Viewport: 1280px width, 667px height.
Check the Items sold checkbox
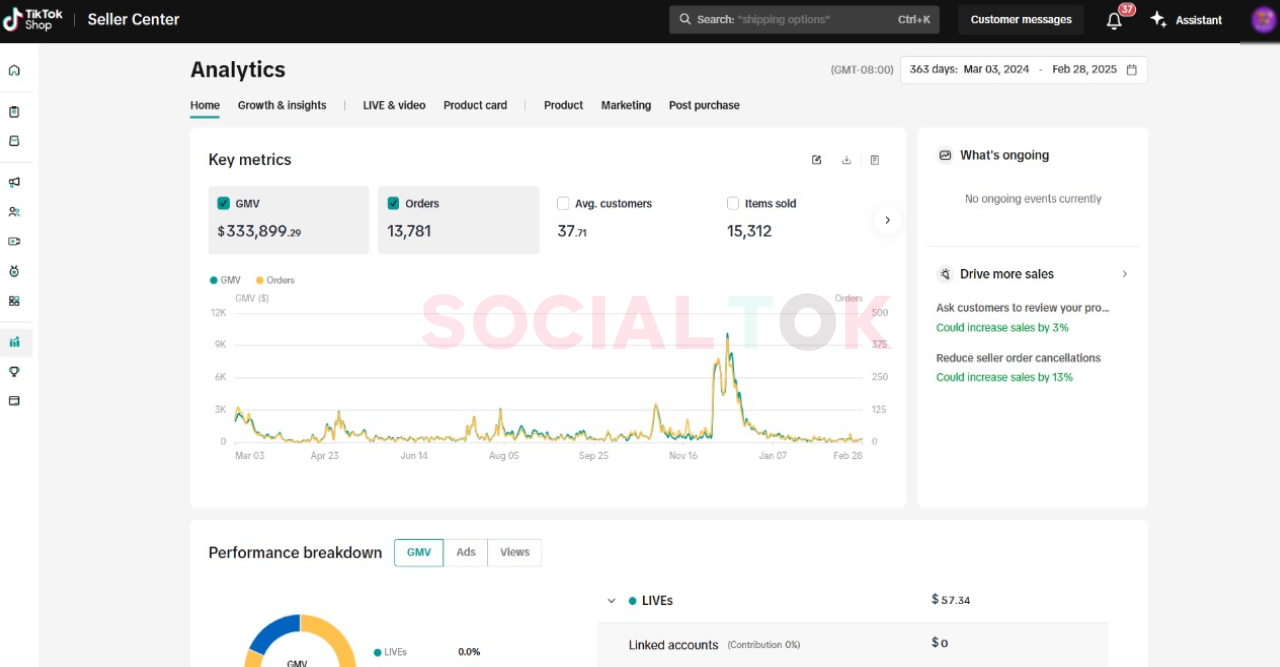click(733, 203)
